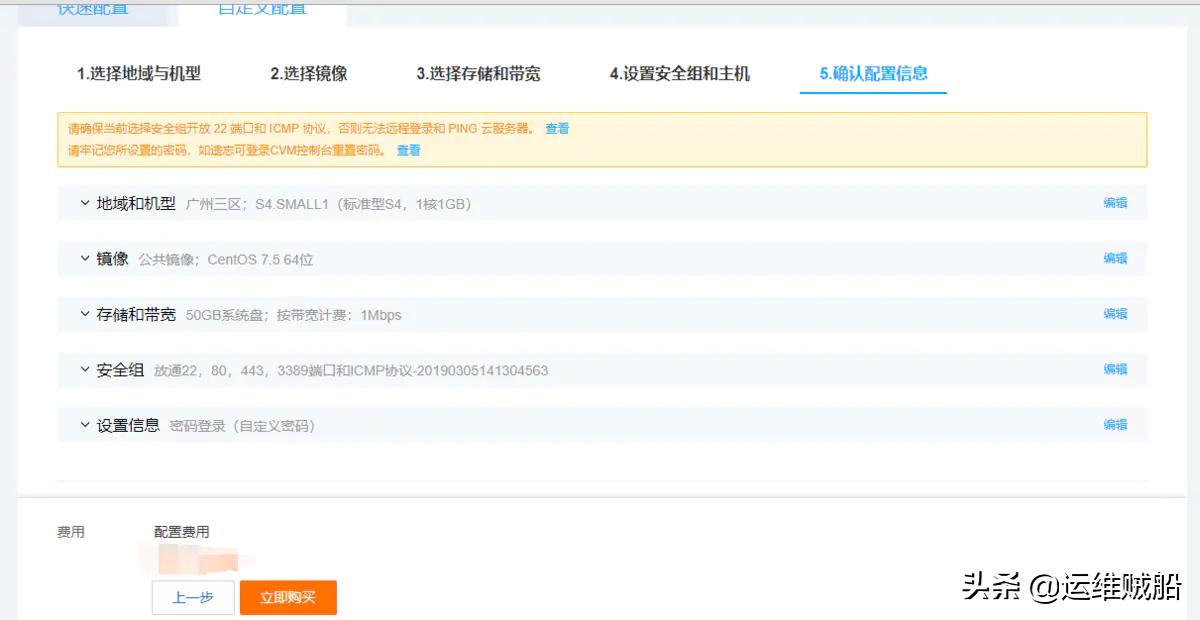点击上一步按钮返回

pyautogui.click(x=192, y=596)
